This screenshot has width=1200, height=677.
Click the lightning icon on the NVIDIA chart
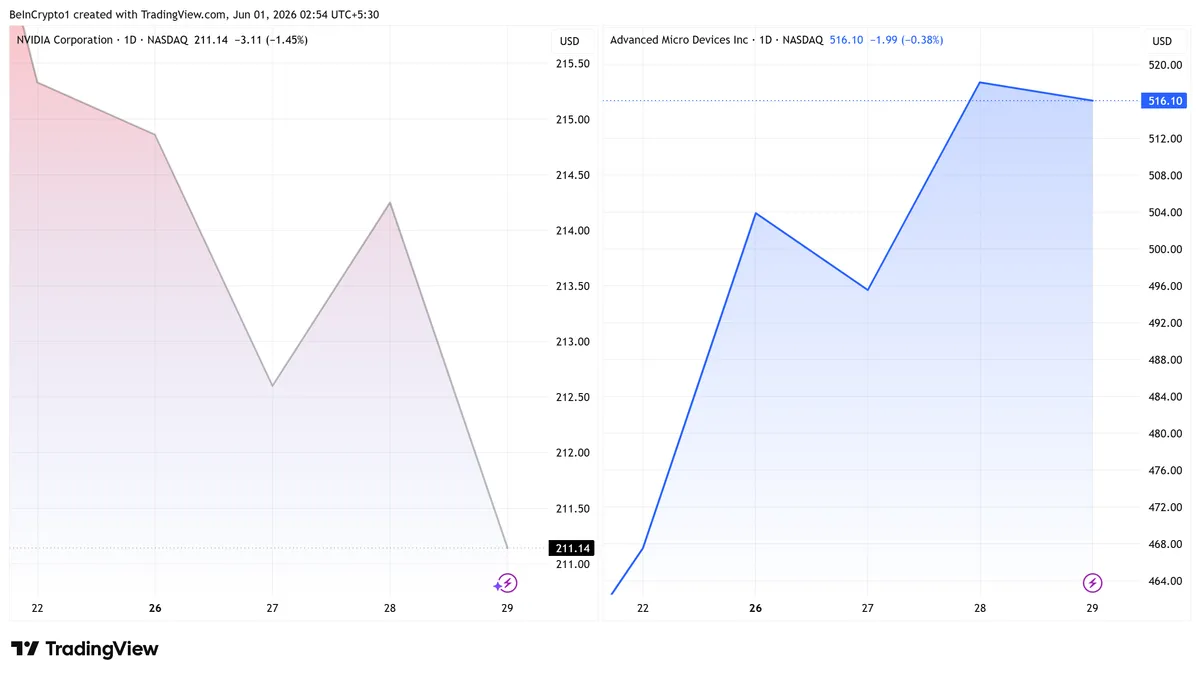click(x=506, y=583)
